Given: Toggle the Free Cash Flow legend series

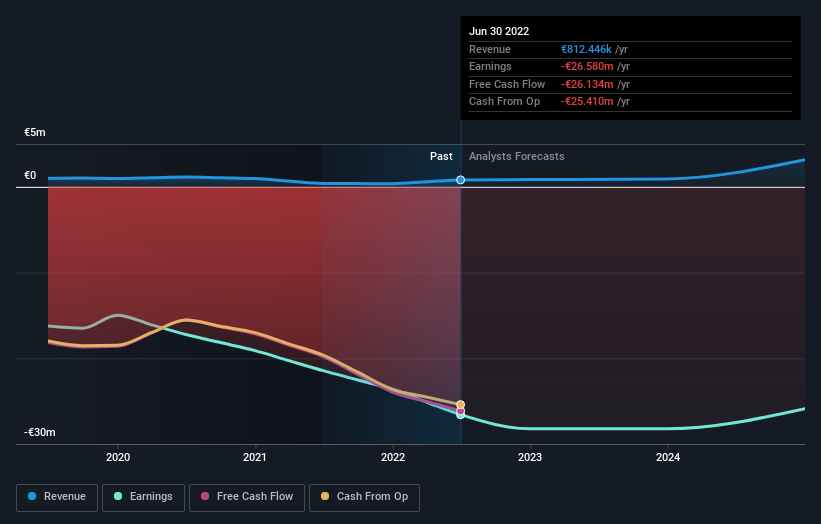Looking at the screenshot, I should 247,497.
